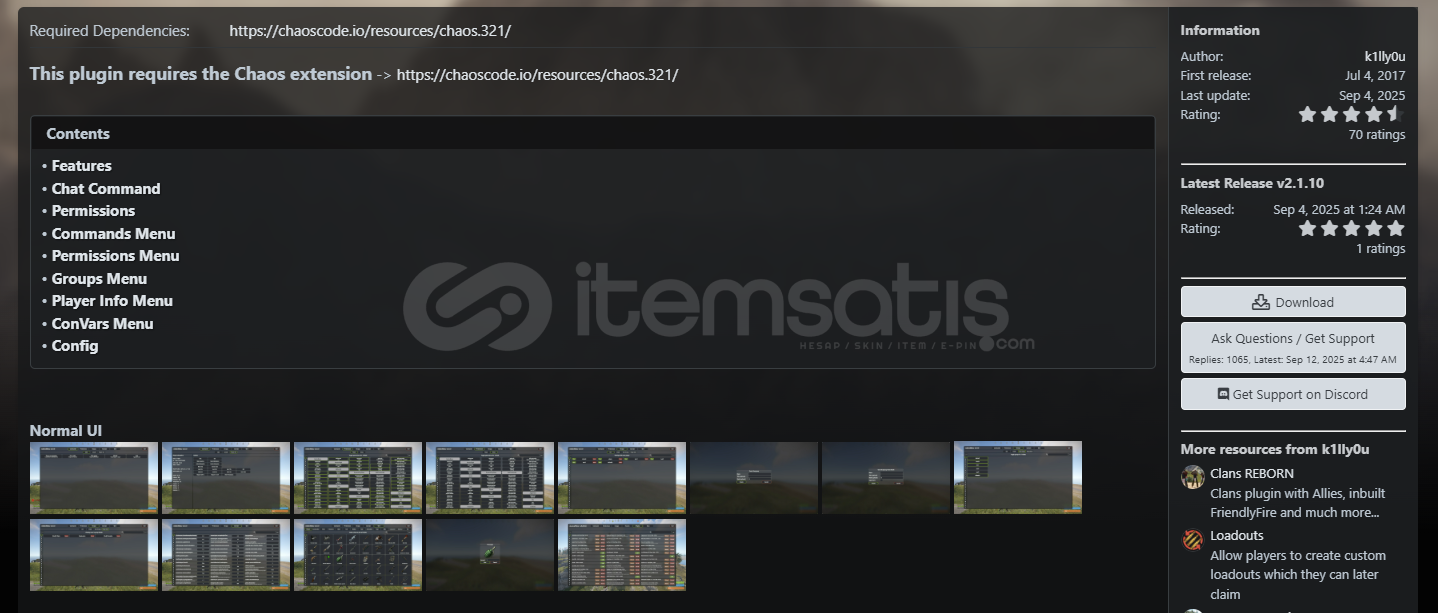Viewport: 1438px width, 613px height.
Task: Click release time 'Sep 4, 2025 at 1:24 AM'
Action: tap(1339, 210)
